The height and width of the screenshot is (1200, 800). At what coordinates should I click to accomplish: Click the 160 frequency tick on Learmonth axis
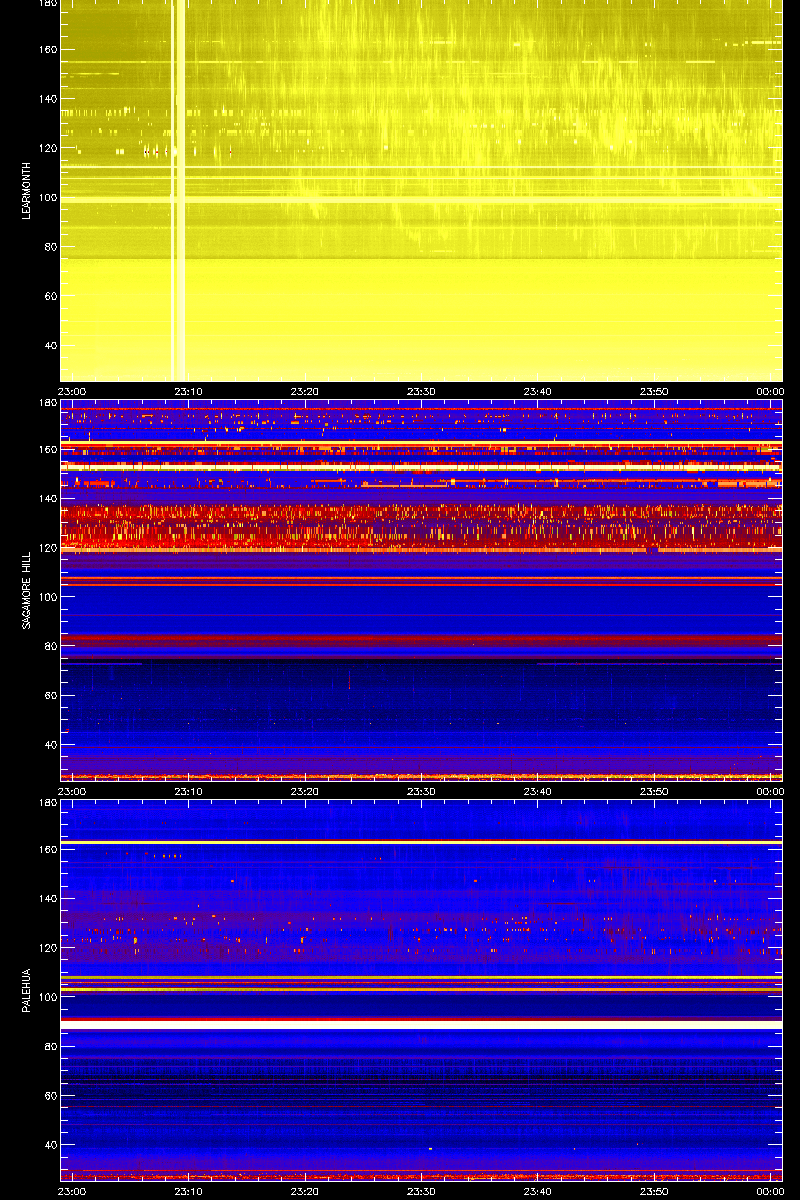[47, 50]
